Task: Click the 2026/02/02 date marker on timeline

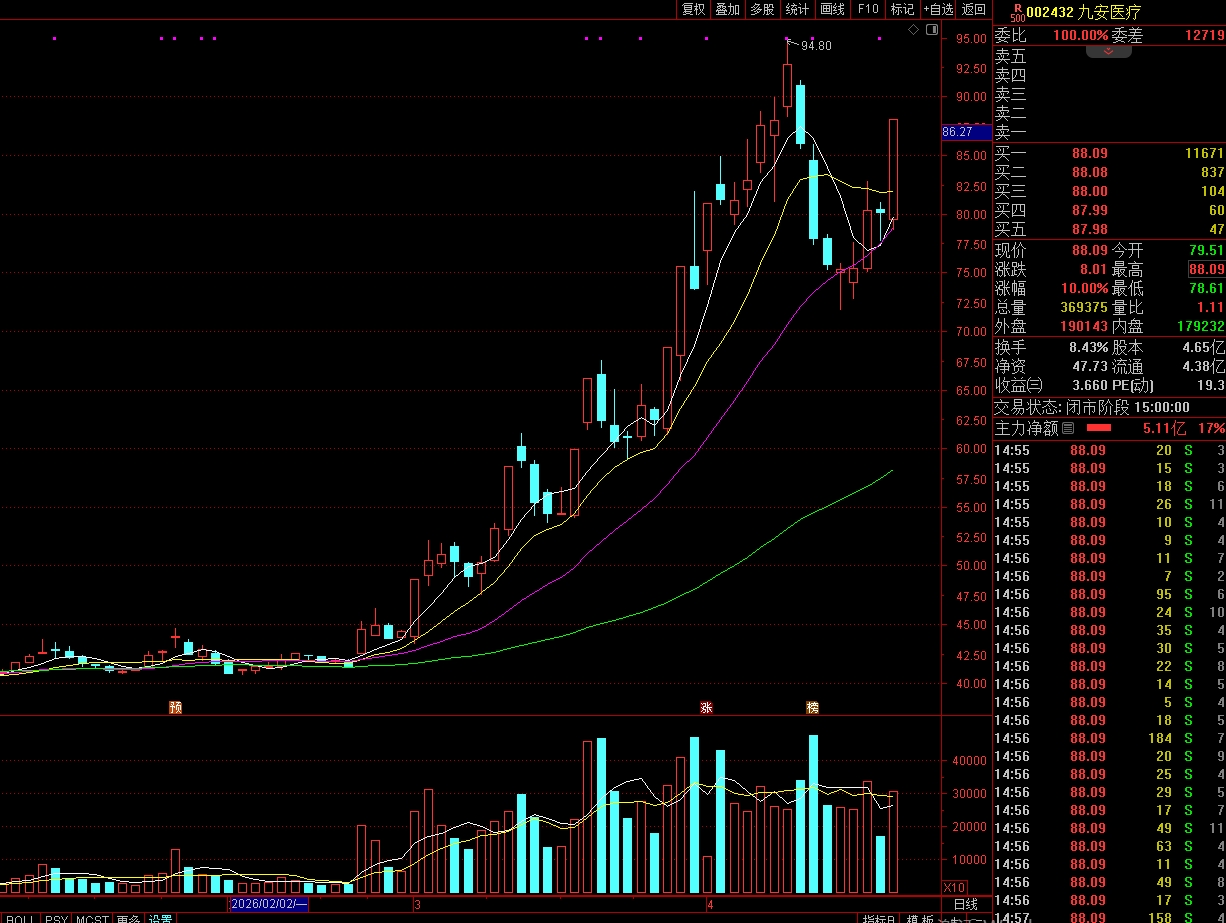Action: 269,904
